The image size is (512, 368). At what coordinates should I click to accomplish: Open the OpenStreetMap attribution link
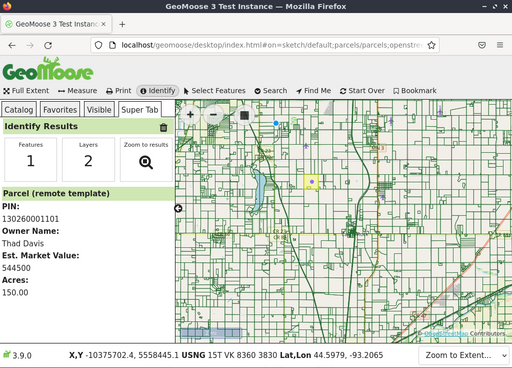tap(446, 333)
